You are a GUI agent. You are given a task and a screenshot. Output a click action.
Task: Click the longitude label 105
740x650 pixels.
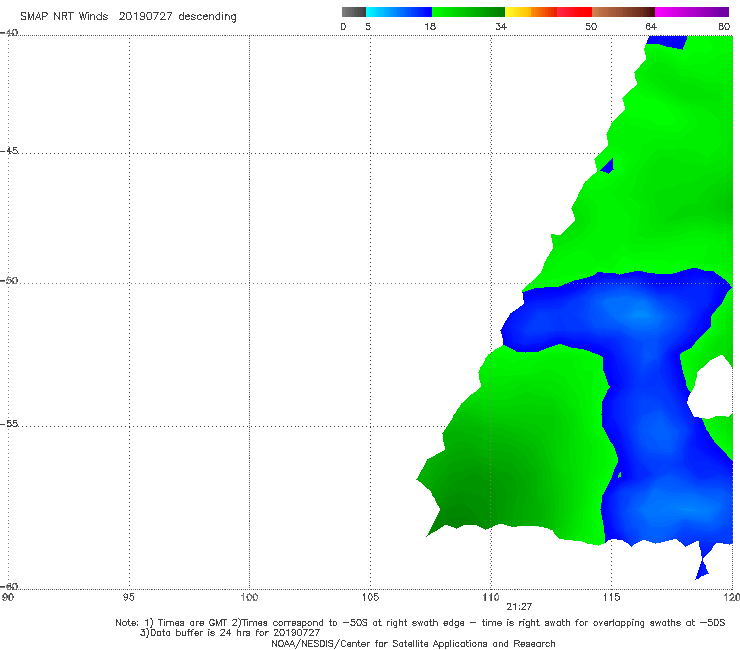370,597
